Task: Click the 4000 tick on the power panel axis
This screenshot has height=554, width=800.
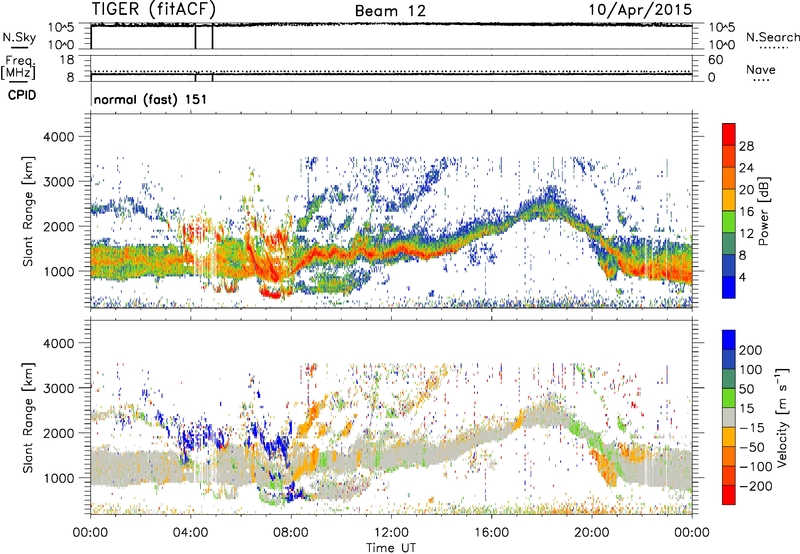Action: 58,137
